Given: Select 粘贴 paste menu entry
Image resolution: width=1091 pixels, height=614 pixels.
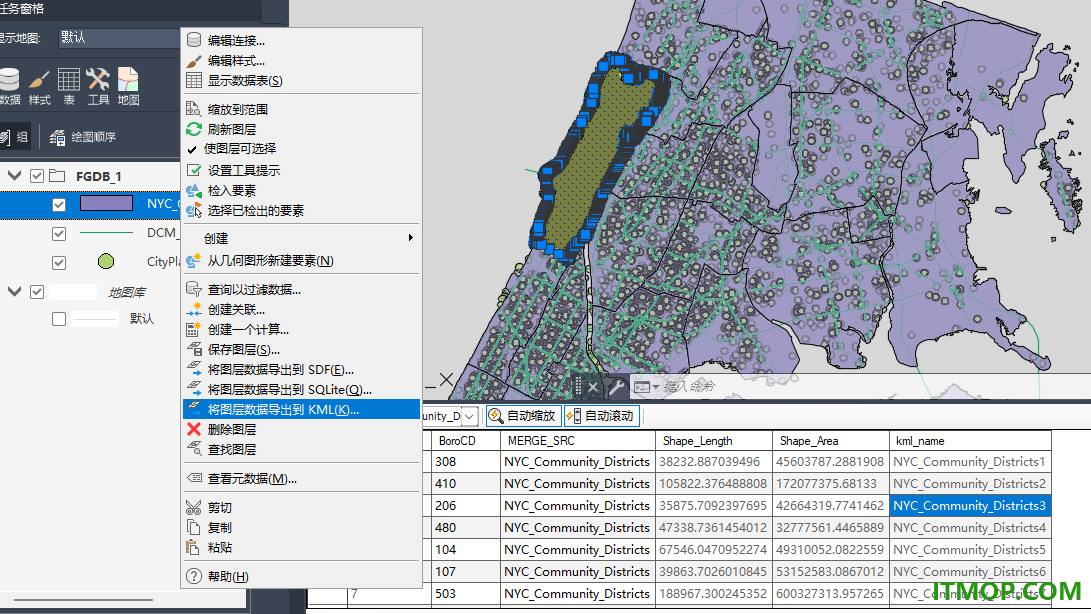Looking at the screenshot, I should pyautogui.click(x=301, y=548).
